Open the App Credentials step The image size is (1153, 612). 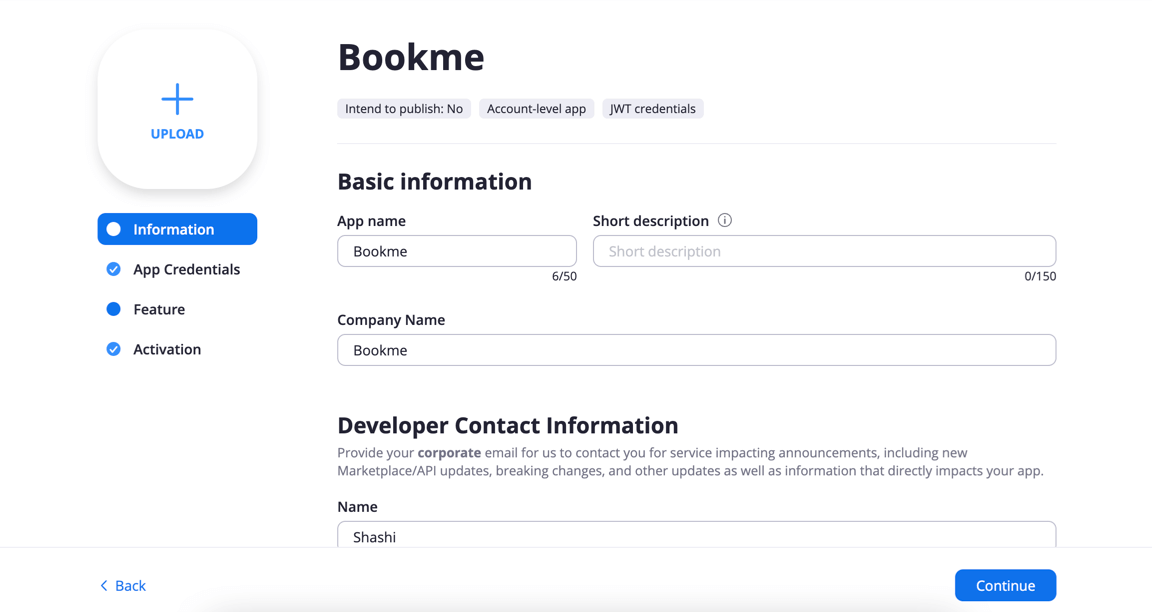pos(186,269)
